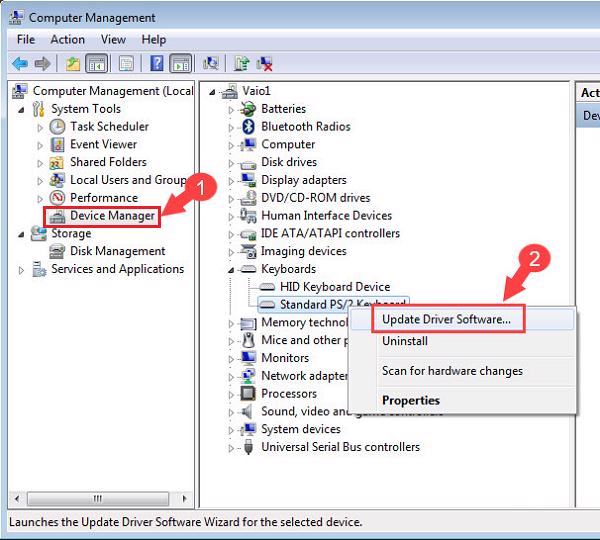The image size is (600, 540).
Task: Collapse the Vaio1 root node
Action: tap(212, 92)
